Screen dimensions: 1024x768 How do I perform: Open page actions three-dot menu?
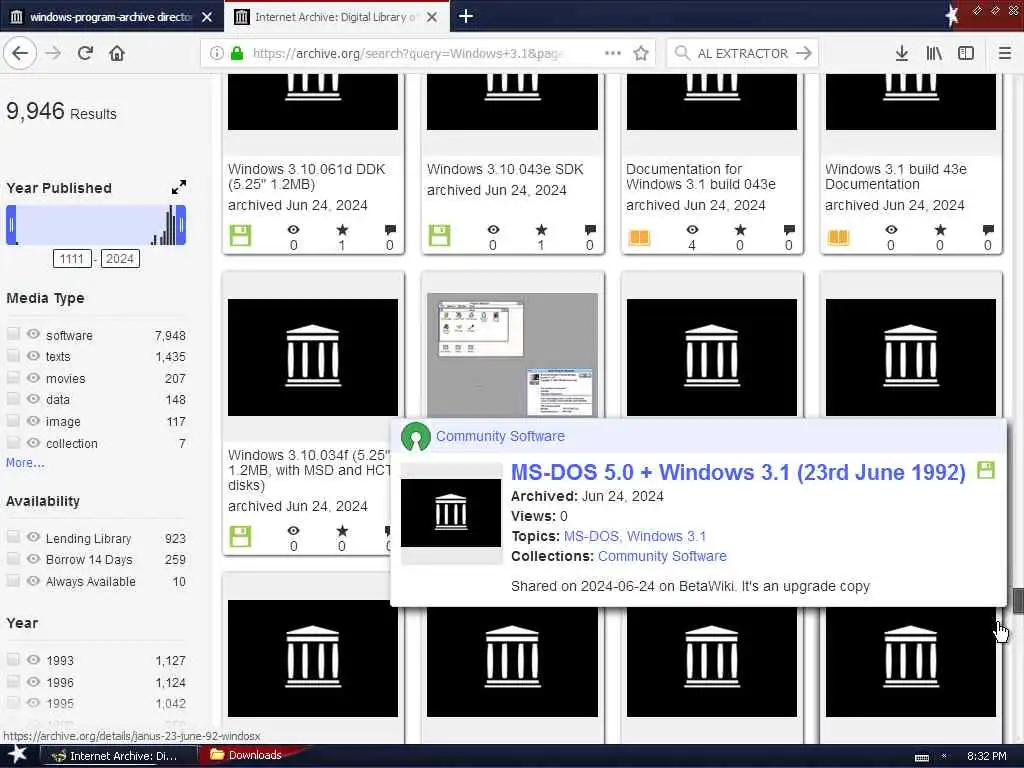(x=613, y=53)
